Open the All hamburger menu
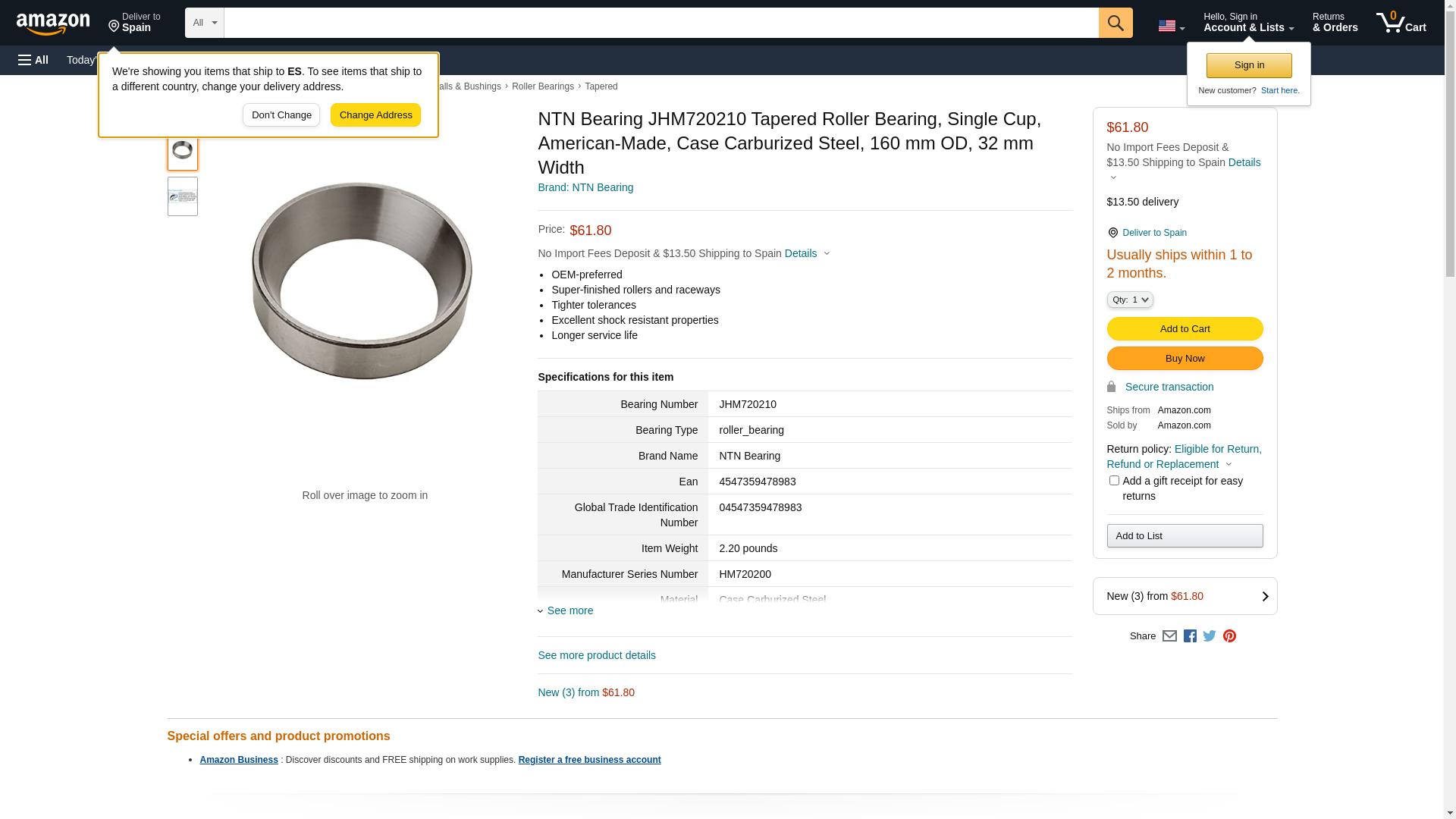The width and height of the screenshot is (1456, 819). [33, 60]
